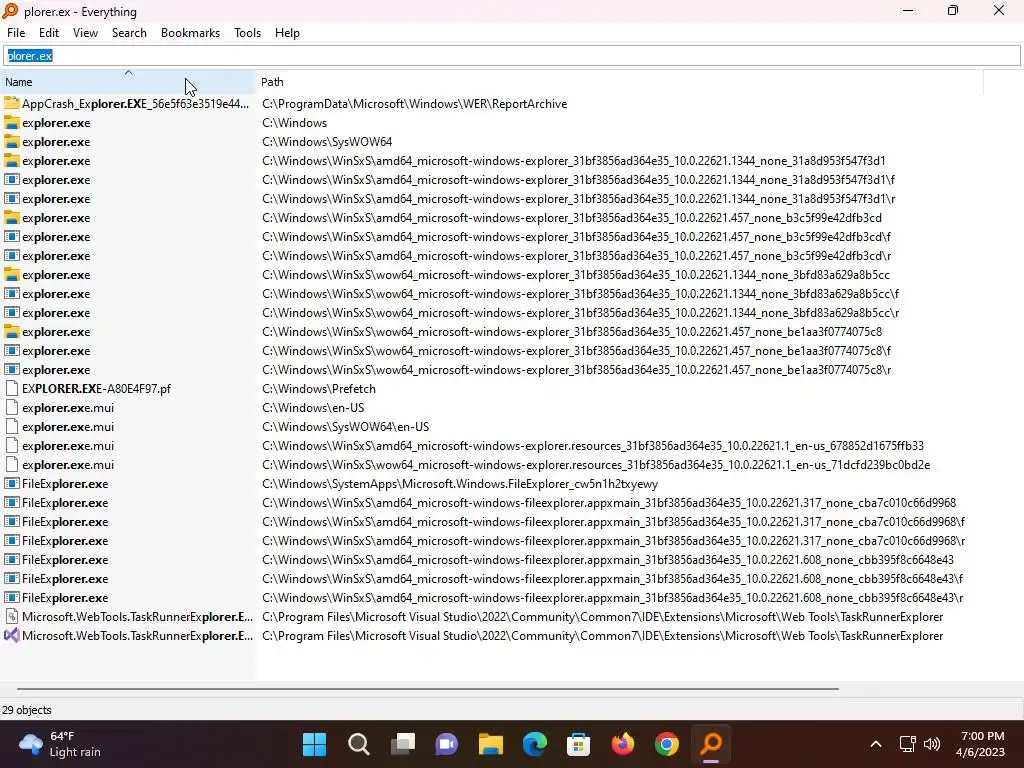The width and height of the screenshot is (1024, 768).
Task: Show hidden system tray icons
Action: coord(876,744)
